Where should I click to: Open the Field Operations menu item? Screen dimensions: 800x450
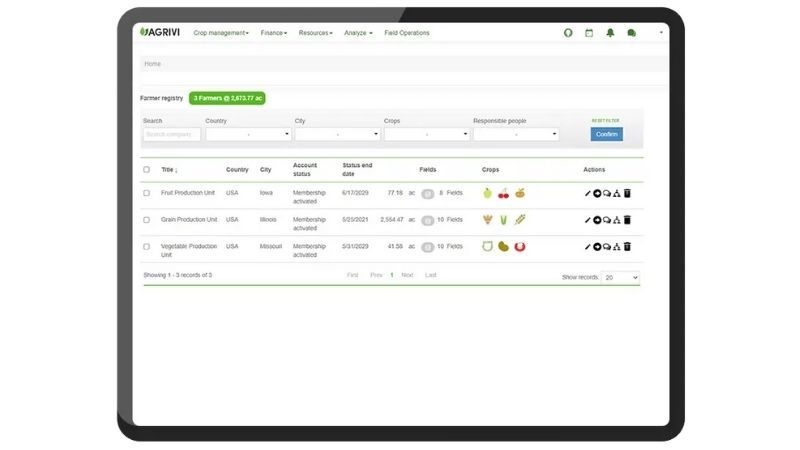(407, 33)
